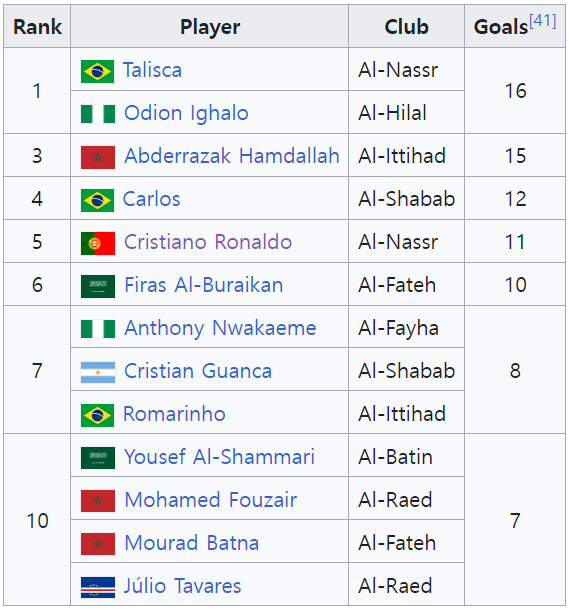
Task: Click the Nigeria flag beside Odion Ighalo
Action: 98,114
